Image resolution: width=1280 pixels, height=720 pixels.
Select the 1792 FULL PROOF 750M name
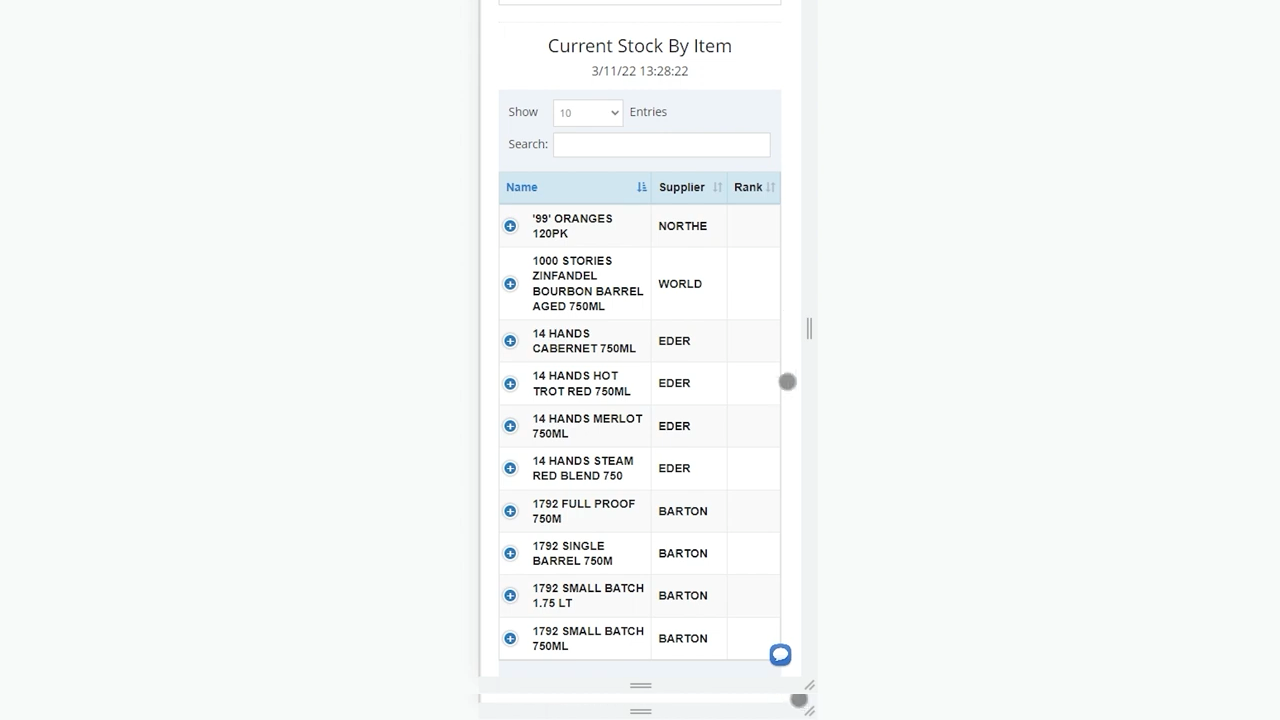583,511
